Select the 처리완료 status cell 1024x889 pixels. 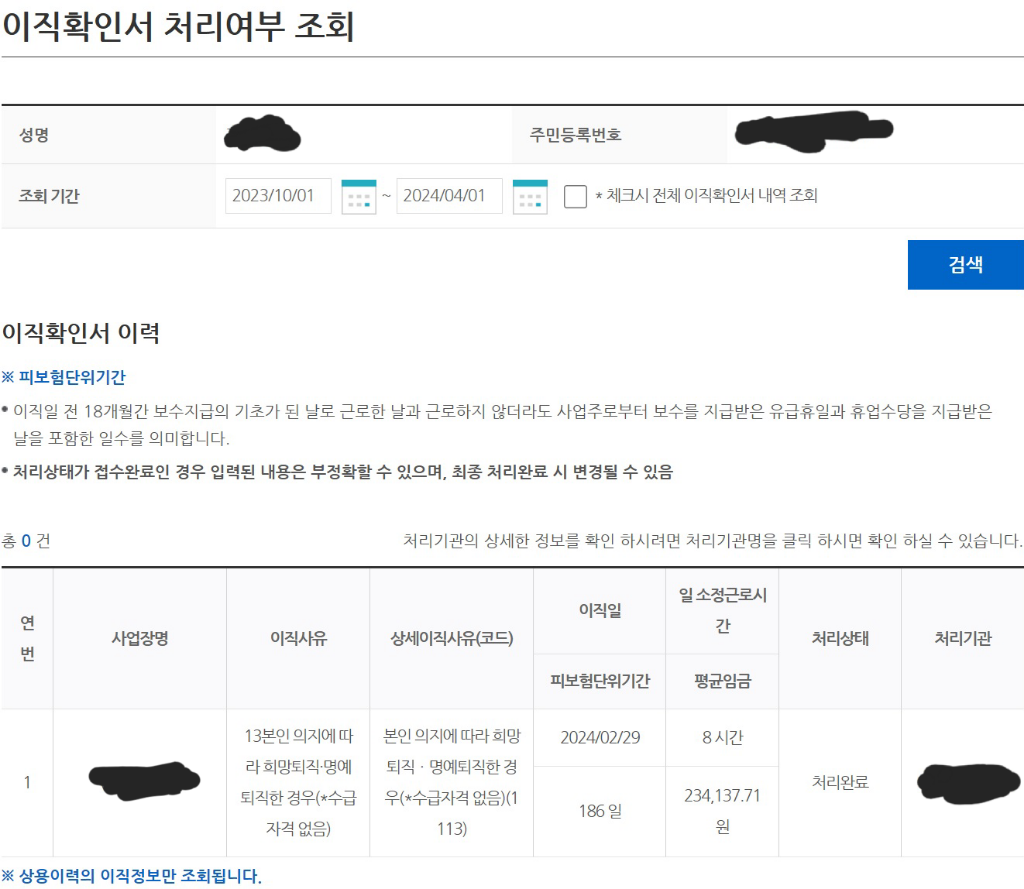tap(839, 782)
